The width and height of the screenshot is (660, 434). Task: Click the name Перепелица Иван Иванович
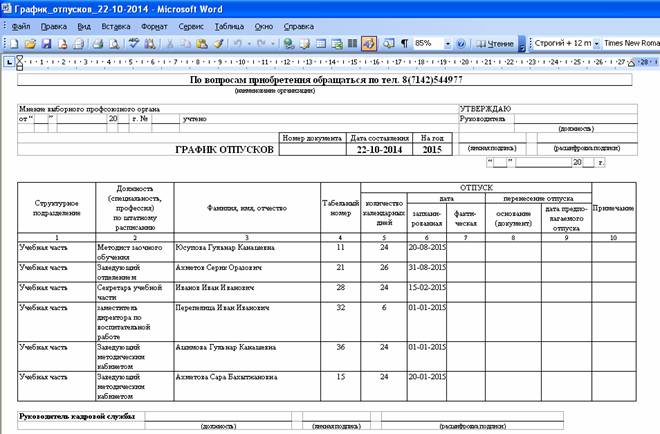(x=223, y=308)
